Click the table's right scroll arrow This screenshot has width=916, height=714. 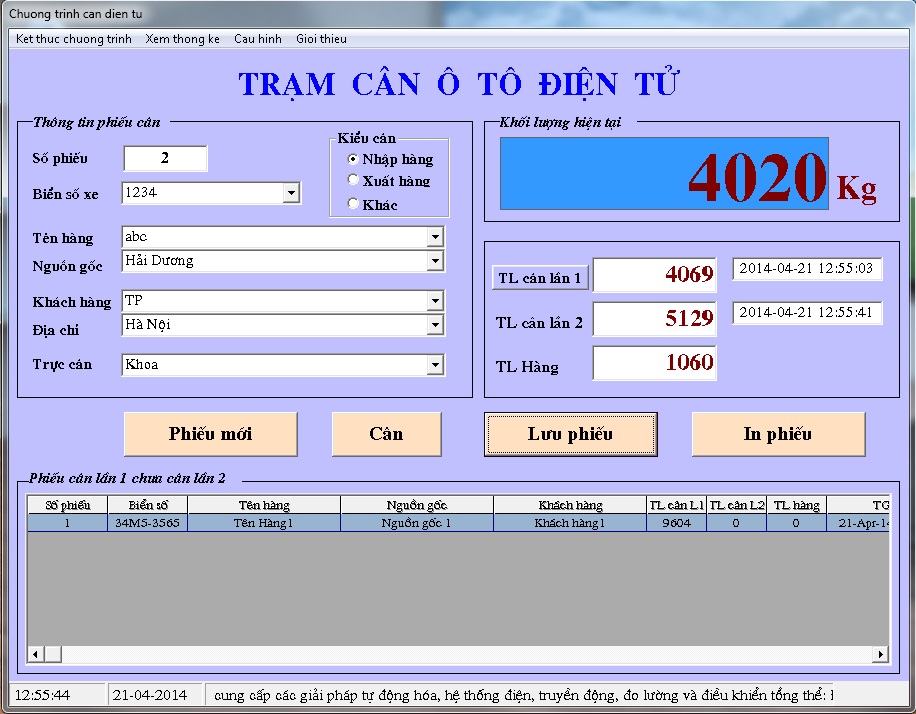[881, 654]
